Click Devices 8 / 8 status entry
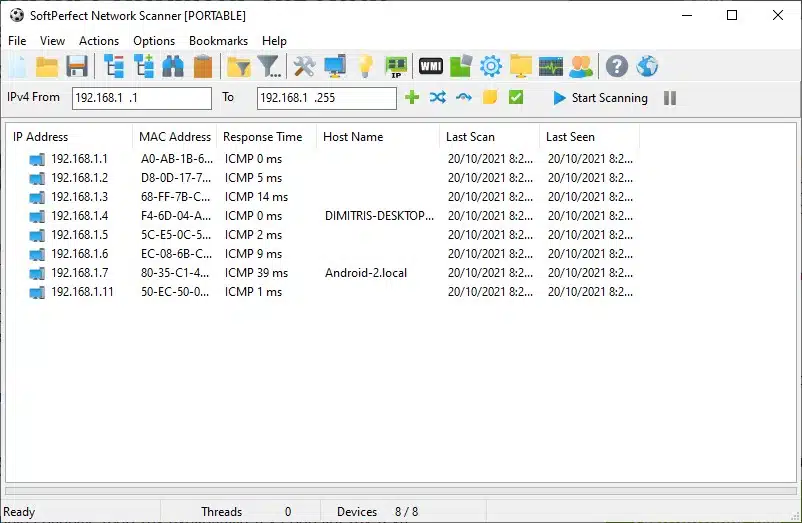 pos(377,512)
